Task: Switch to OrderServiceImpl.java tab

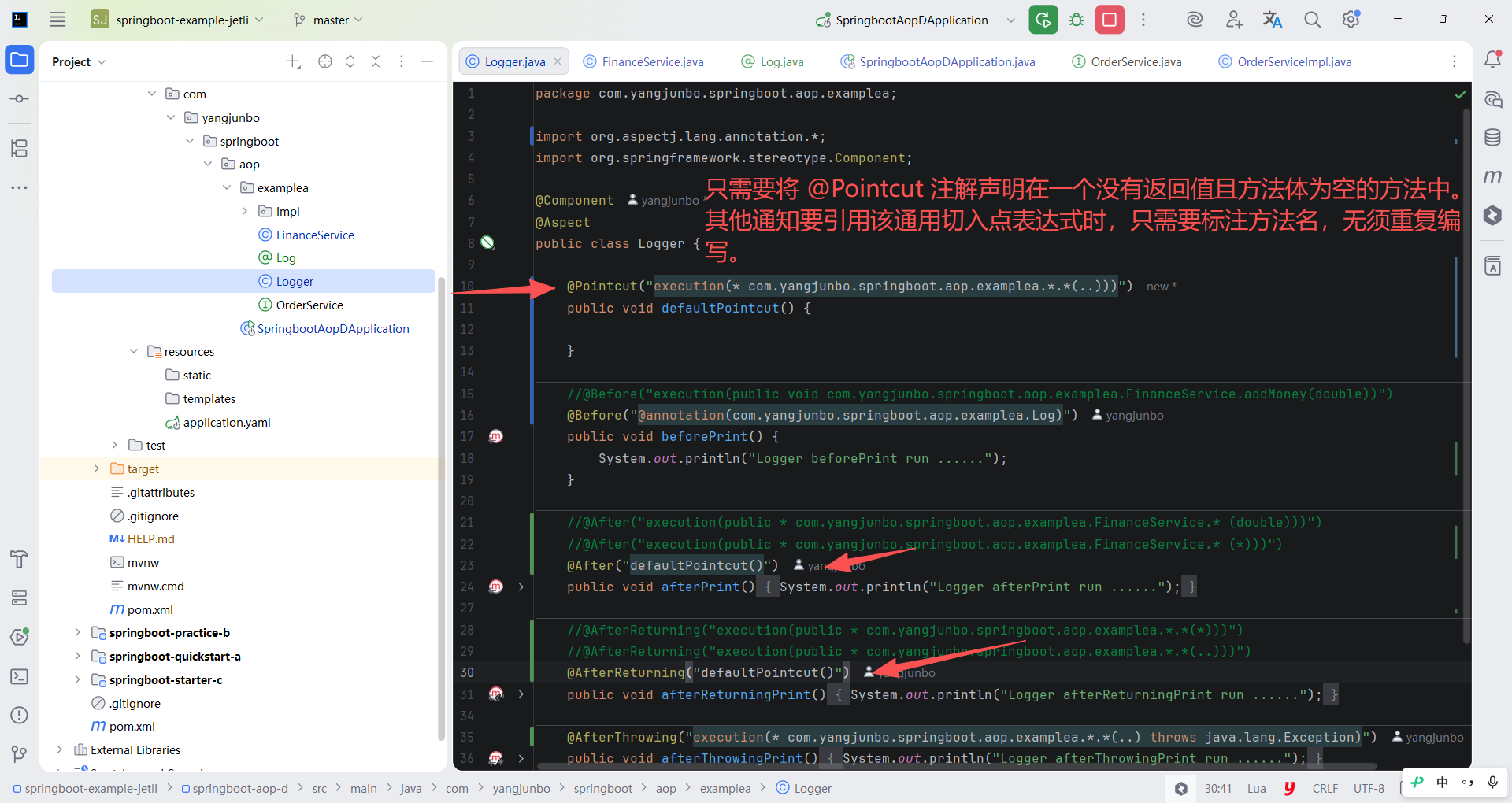Action: [1285, 61]
